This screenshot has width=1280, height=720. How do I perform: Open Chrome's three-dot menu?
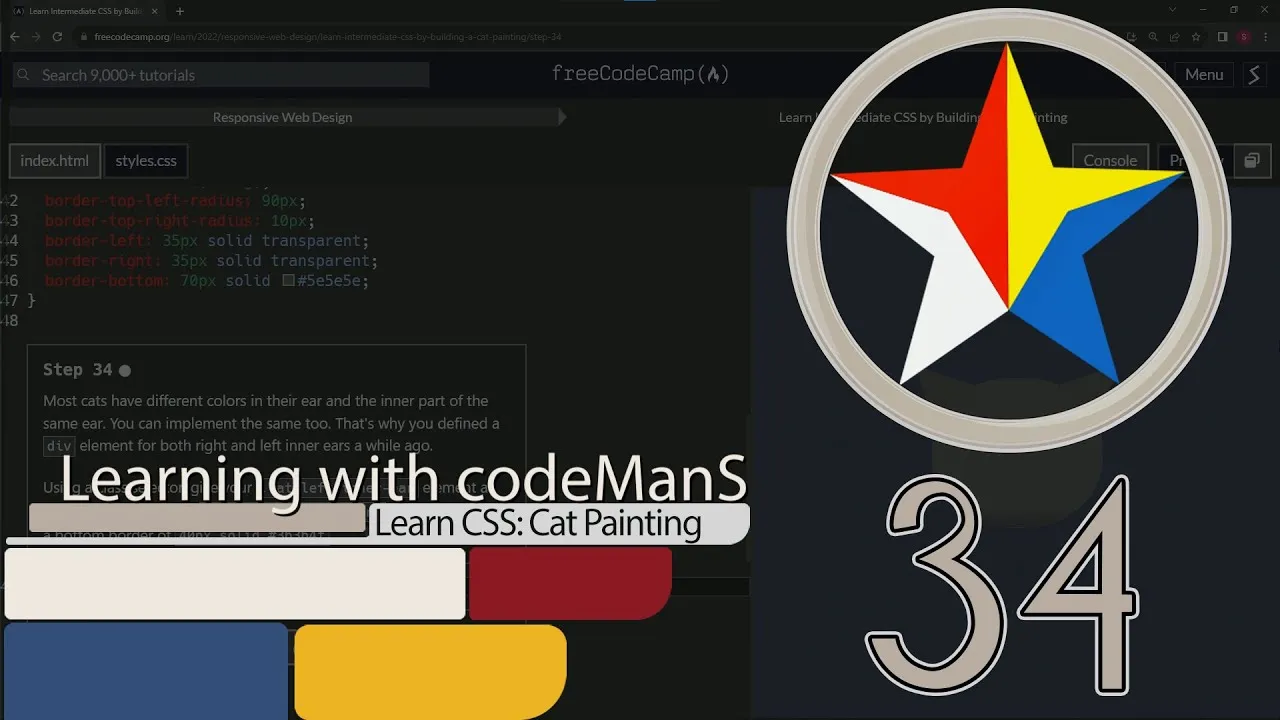[x=1266, y=37]
